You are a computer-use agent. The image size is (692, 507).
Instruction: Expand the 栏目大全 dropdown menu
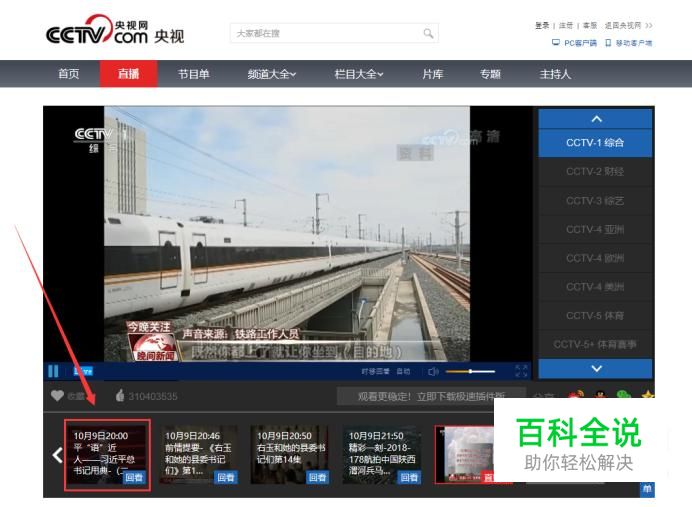click(x=359, y=74)
